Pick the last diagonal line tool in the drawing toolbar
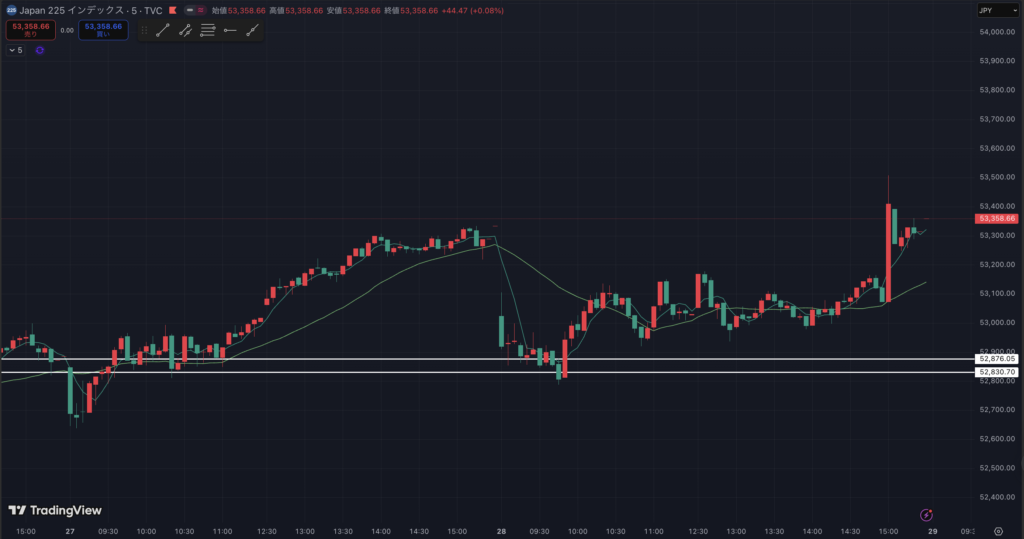The height and width of the screenshot is (539, 1024). 252,31
